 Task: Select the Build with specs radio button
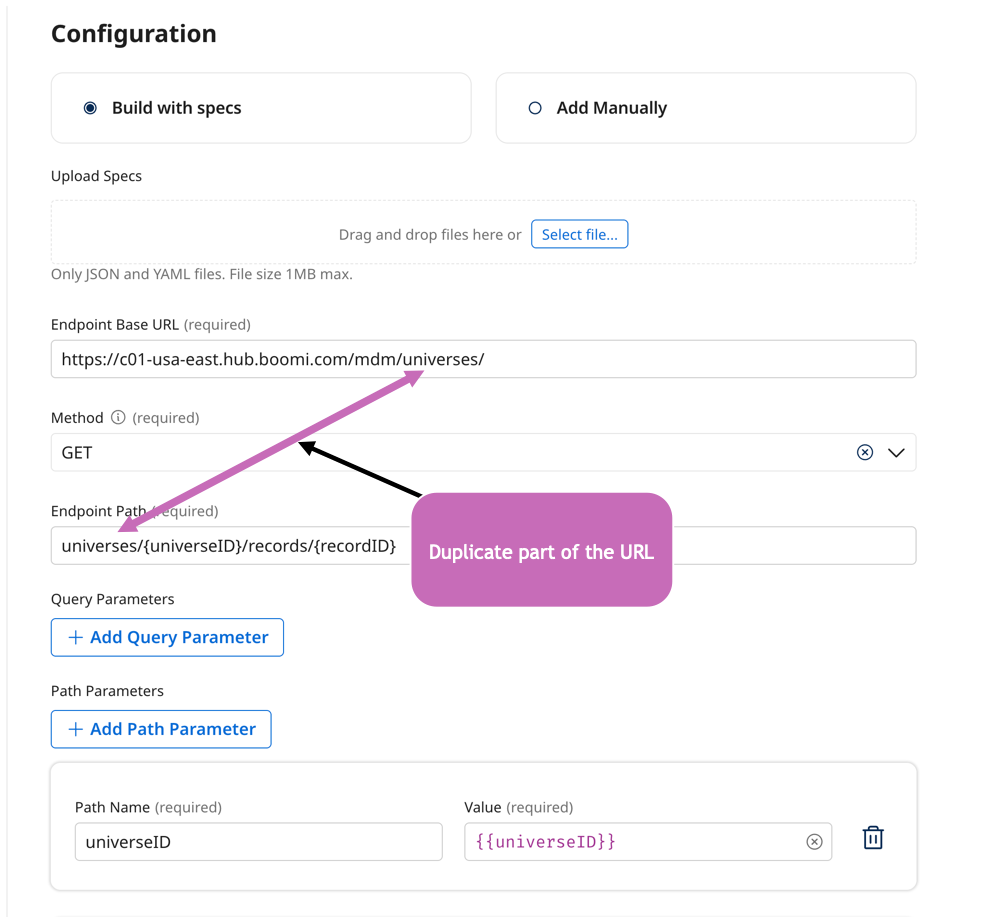click(x=90, y=108)
